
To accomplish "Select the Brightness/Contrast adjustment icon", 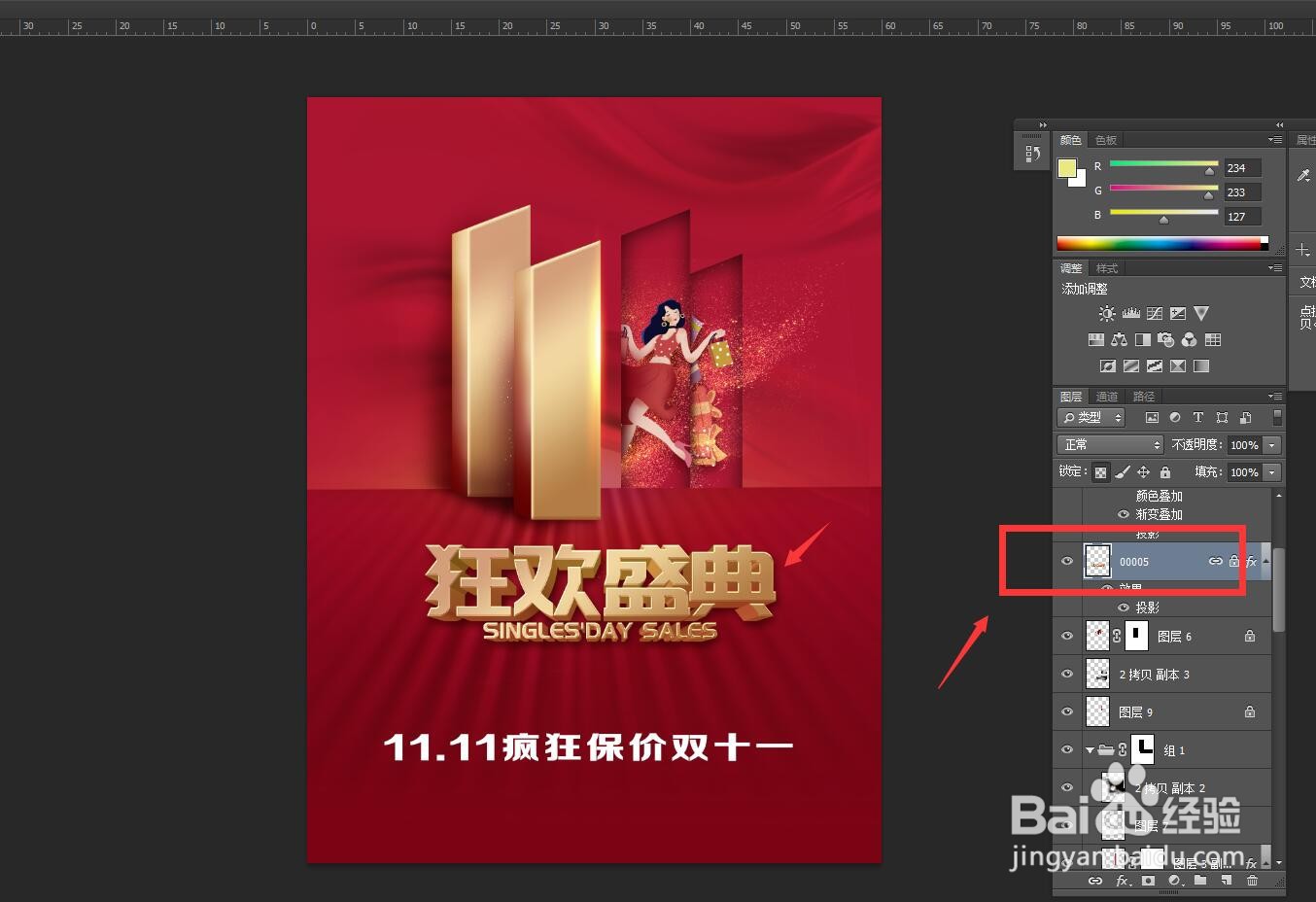I will pos(1106,313).
